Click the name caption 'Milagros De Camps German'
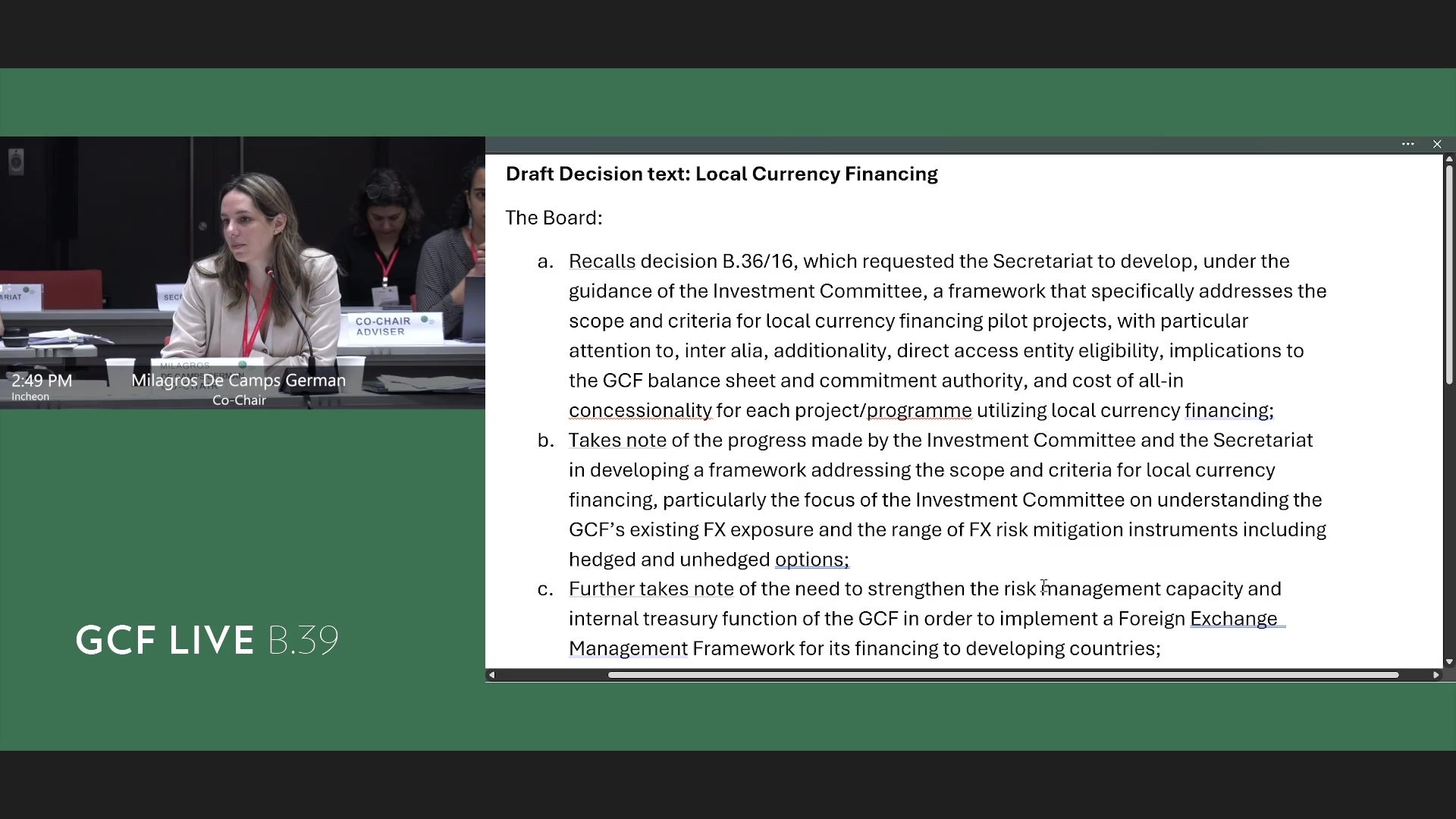This screenshot has height=819, width=1456. tap(238, 381)
